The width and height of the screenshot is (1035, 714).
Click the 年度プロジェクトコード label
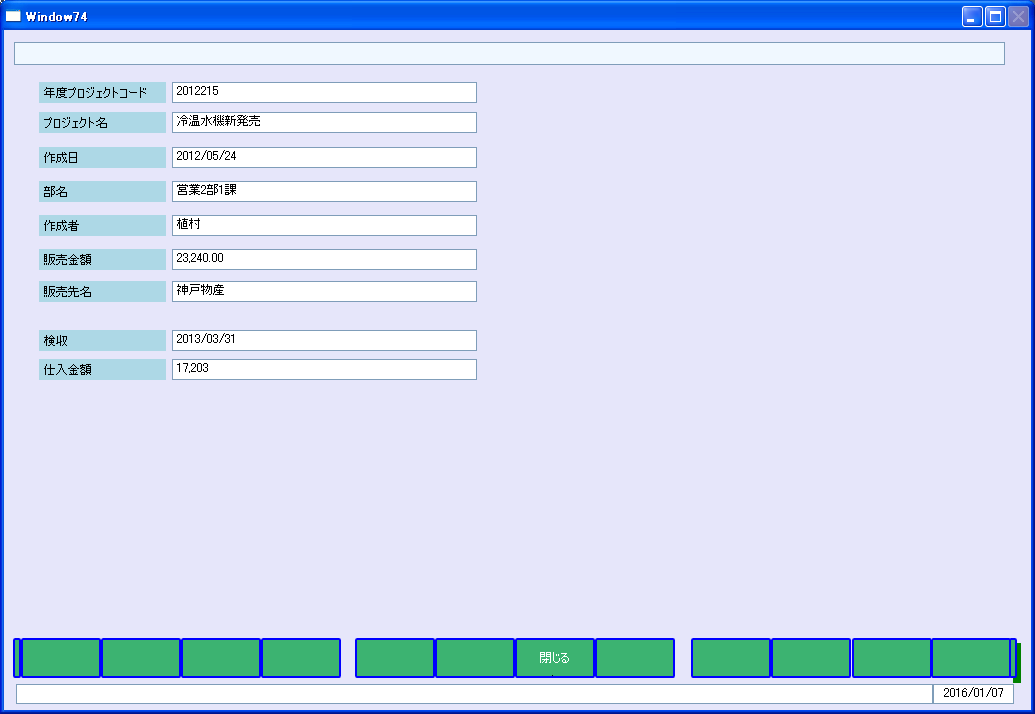pos(102,92)
